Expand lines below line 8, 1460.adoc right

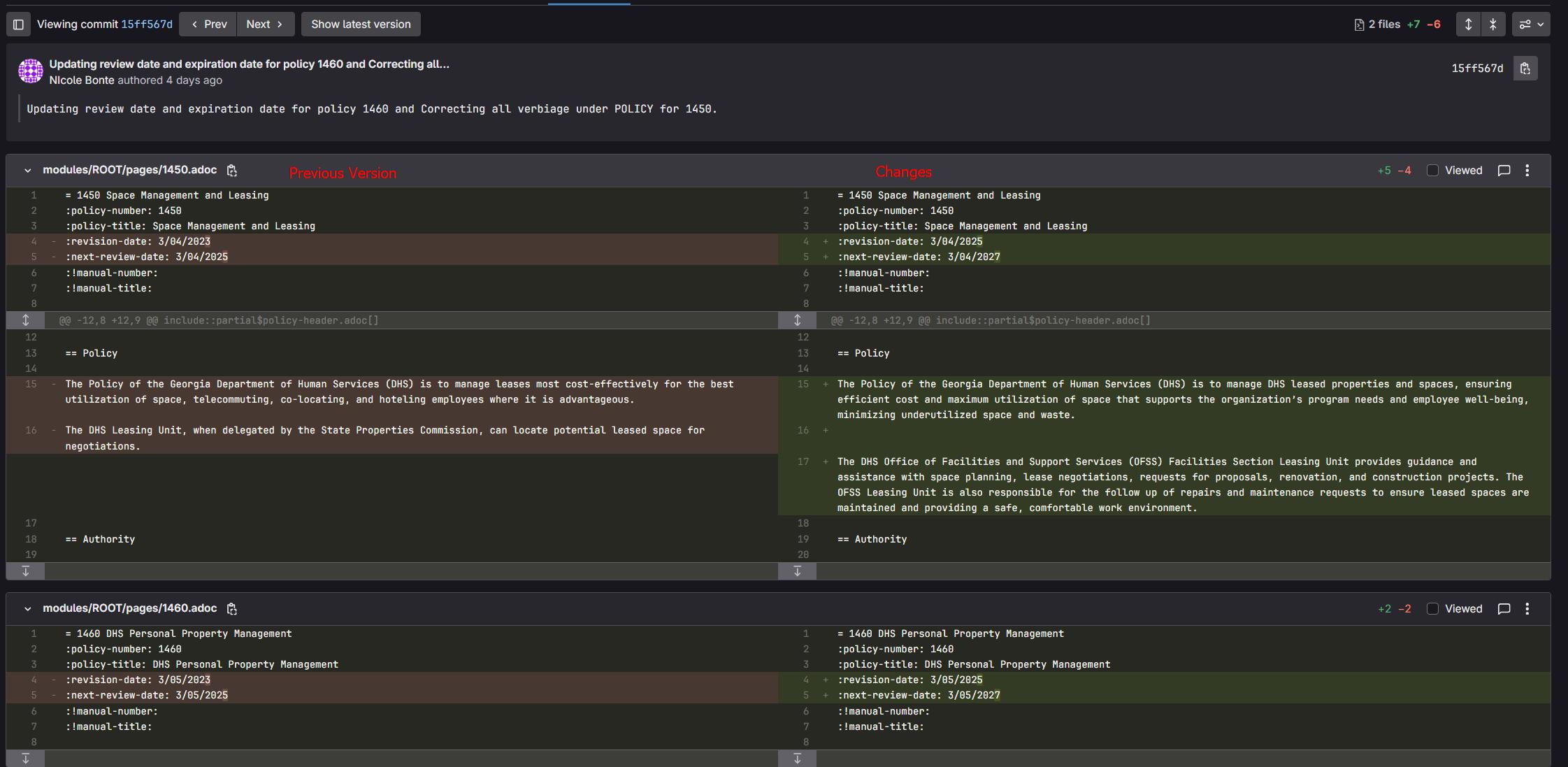point(798,759)
